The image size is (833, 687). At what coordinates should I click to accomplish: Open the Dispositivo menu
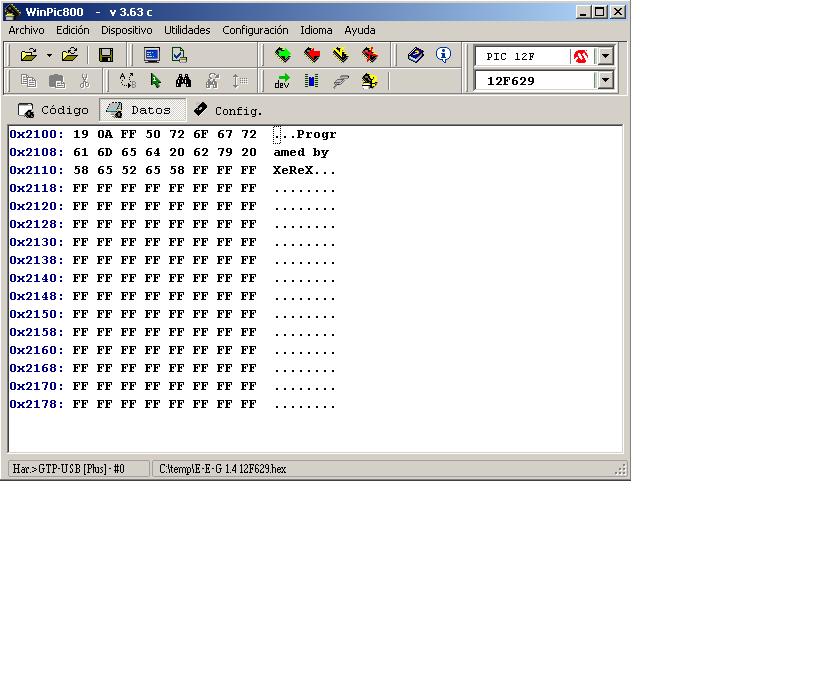click(x=126, y=30)
